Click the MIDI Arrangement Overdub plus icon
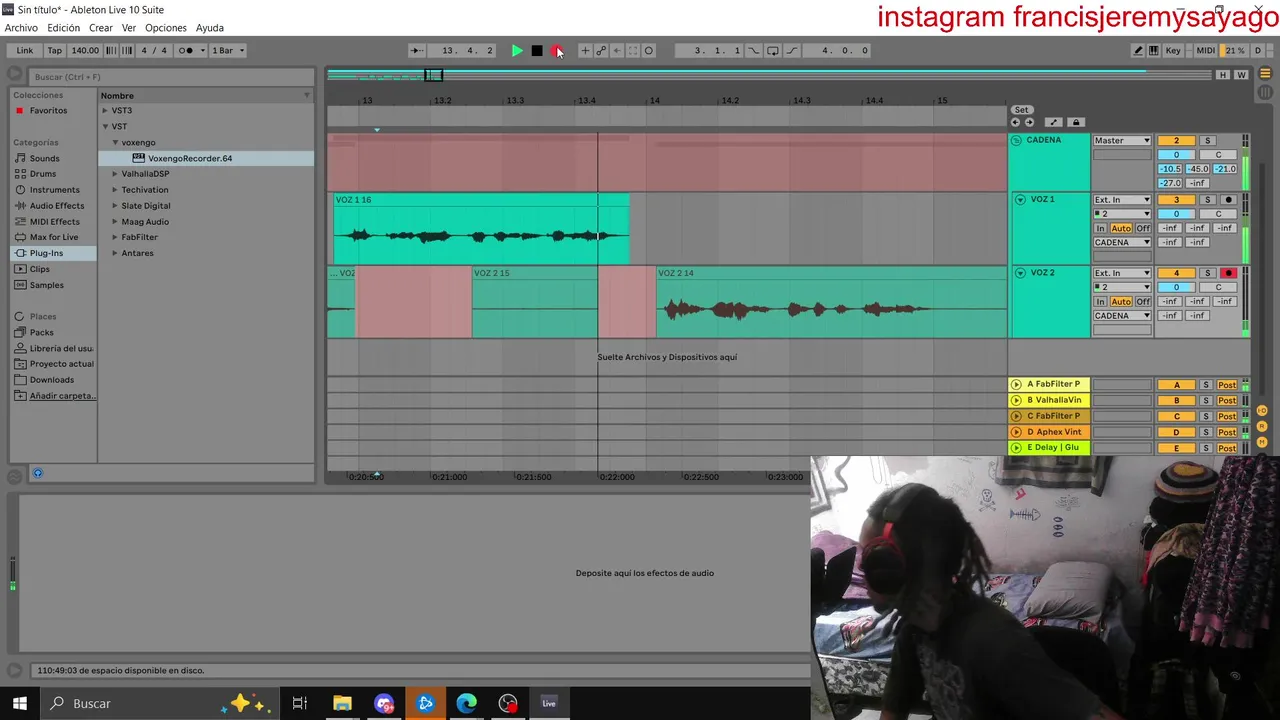 586,50
